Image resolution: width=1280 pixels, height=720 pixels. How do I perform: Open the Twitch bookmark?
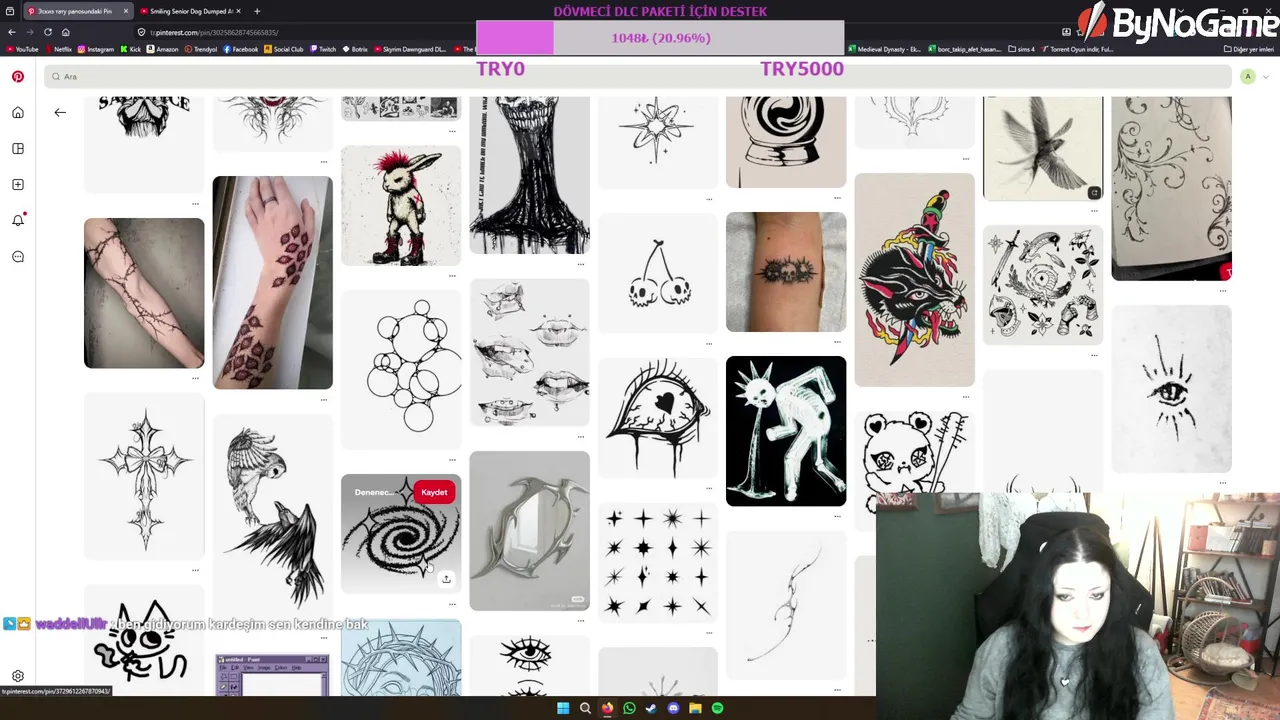coord(323,49)
